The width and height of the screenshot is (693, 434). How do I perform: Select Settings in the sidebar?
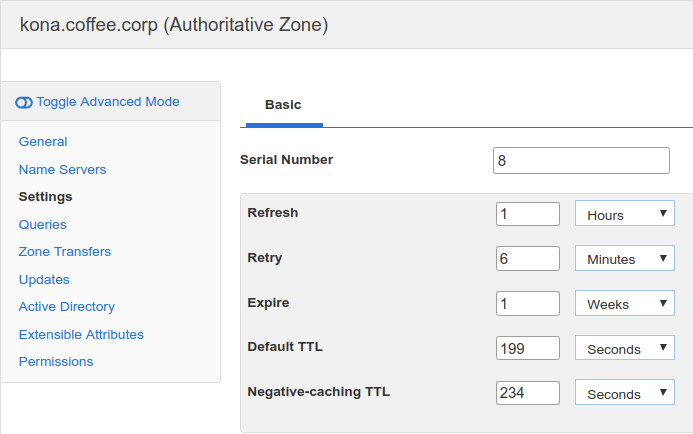pyautogui.click(x=45, y=197)
